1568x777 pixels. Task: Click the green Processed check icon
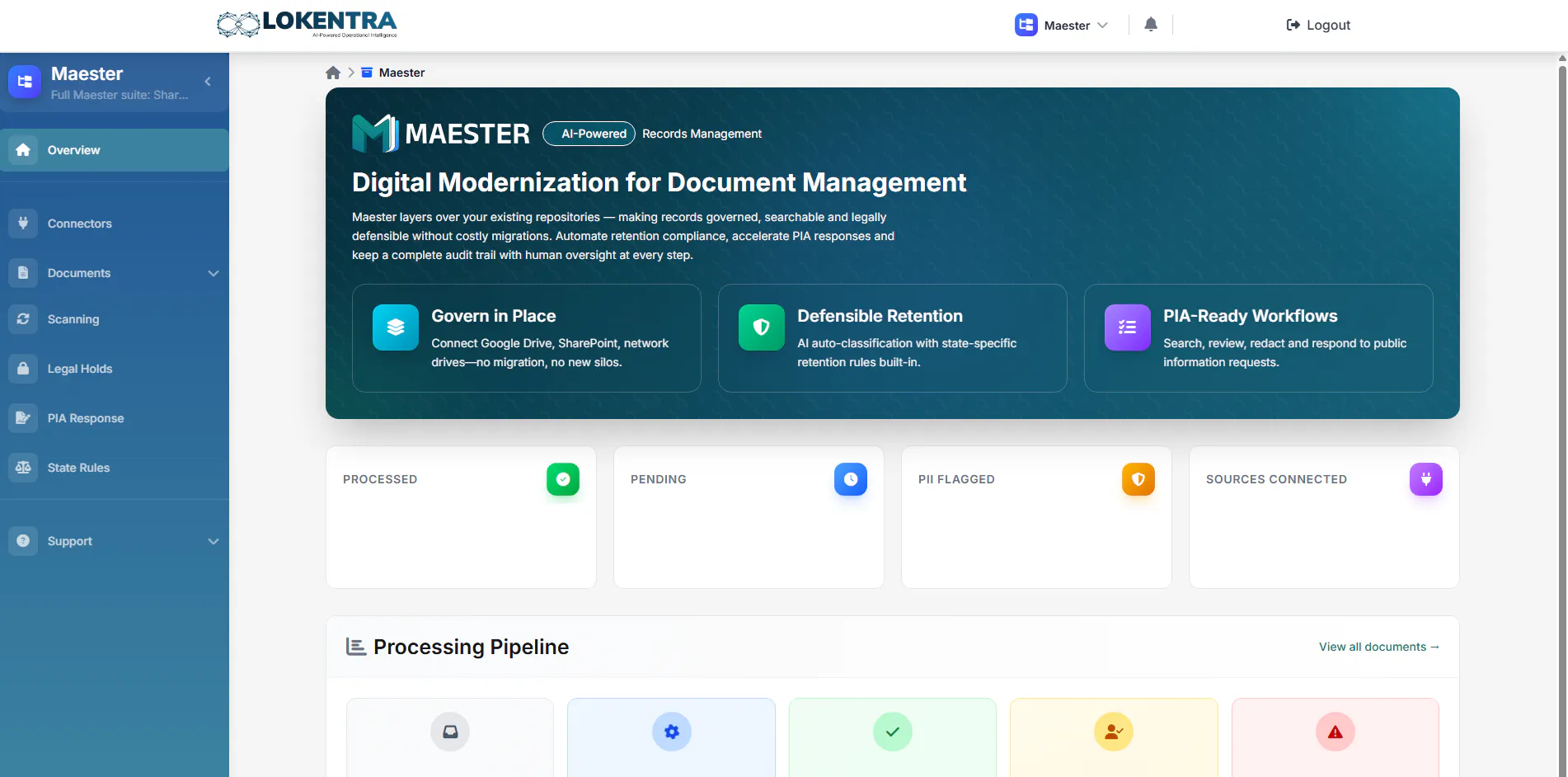pyautogui.click(x=563, y=479)
